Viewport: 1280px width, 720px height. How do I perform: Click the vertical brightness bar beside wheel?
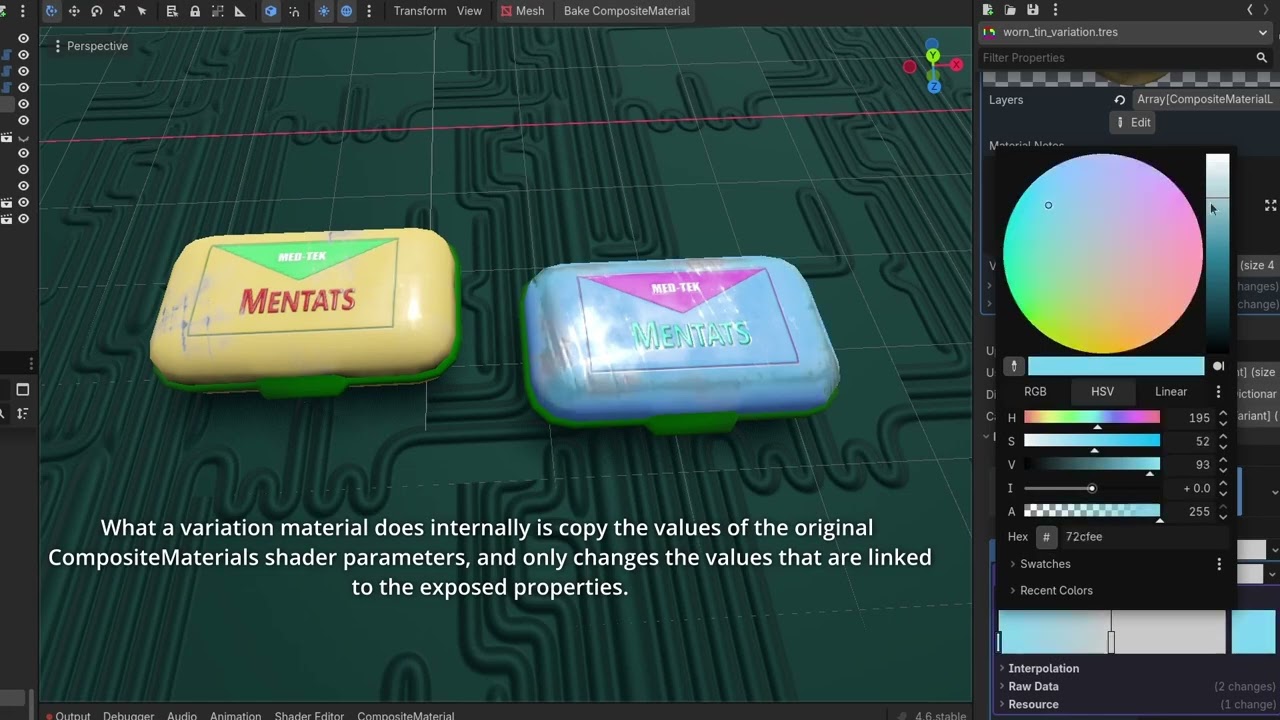click(x=1217, y=254)
